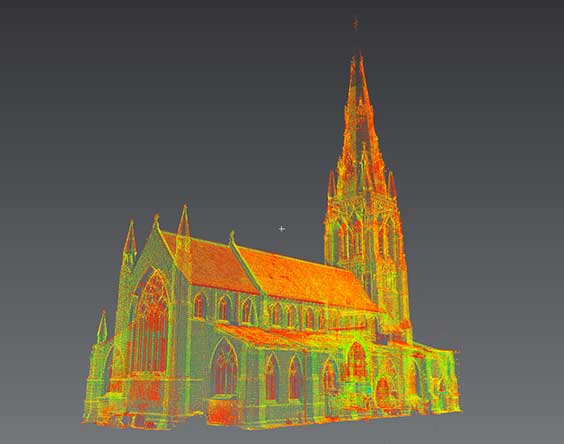Select the large arched gable-end window
Image resolution: width=564 pixels, height=444 pixels.
[151, 322]
